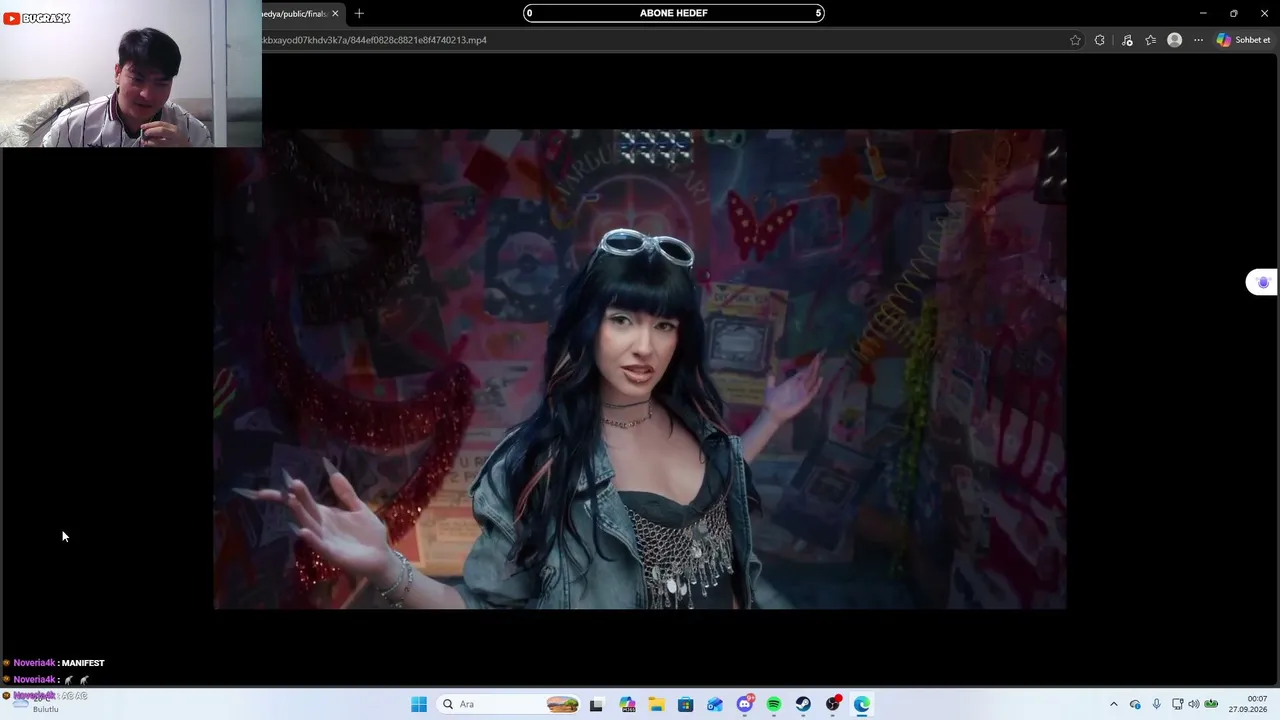Close the current video tab
The image size is (1280, 720).
(x=335, y=13)
